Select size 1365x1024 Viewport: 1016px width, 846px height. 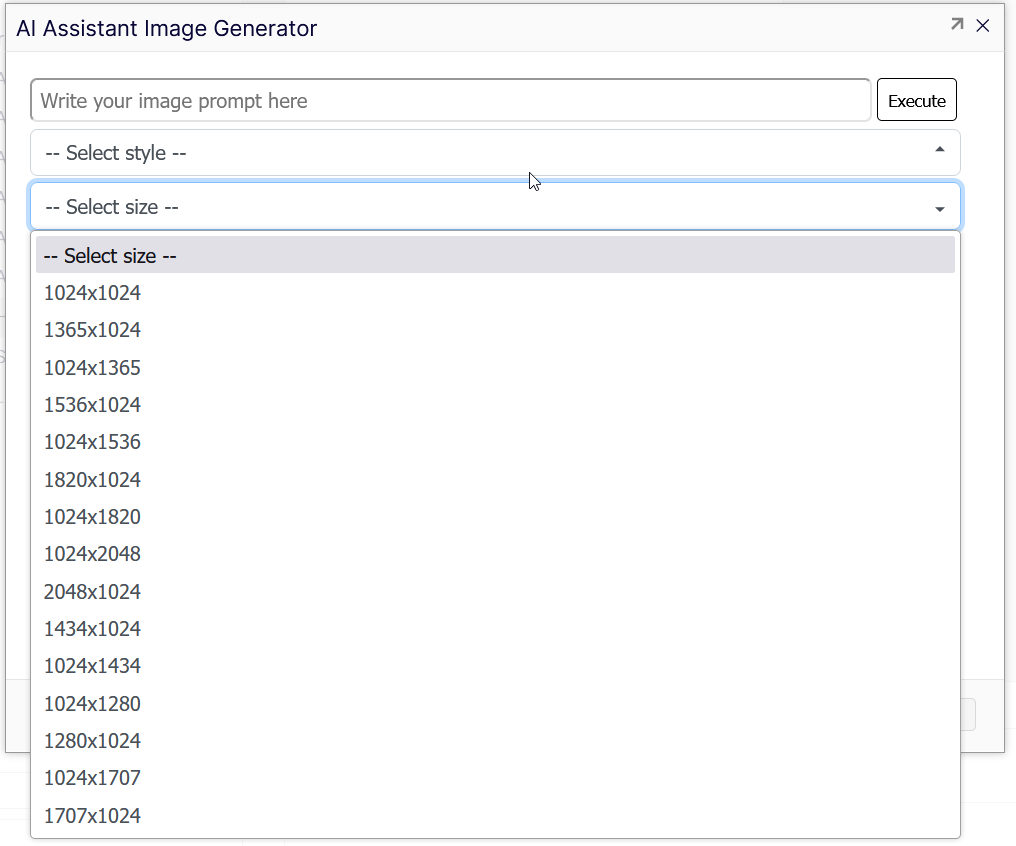(x=495, y=330)
